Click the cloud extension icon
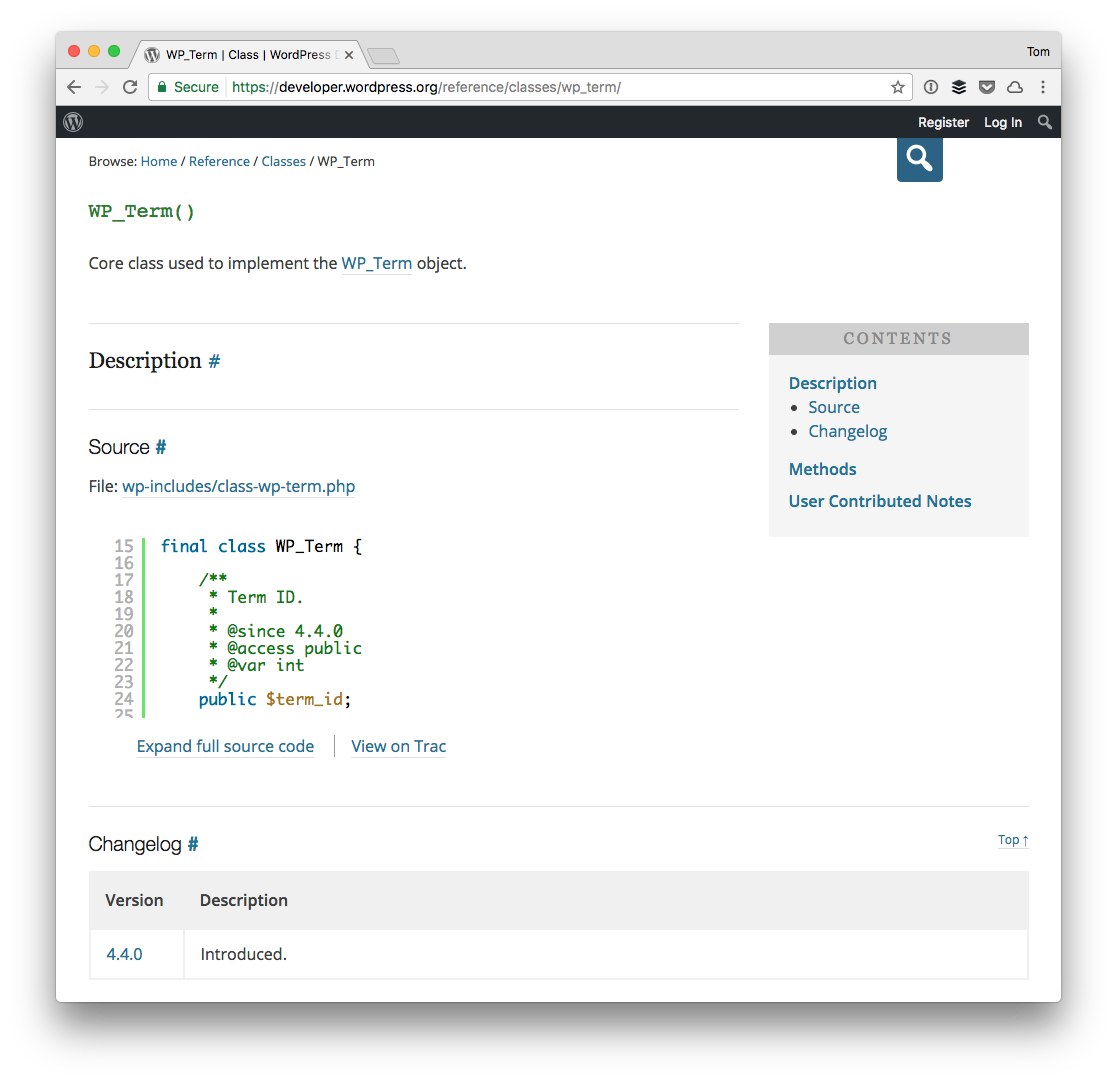This screenshot has height=1082, width=1117. (x=1014, y=87)
